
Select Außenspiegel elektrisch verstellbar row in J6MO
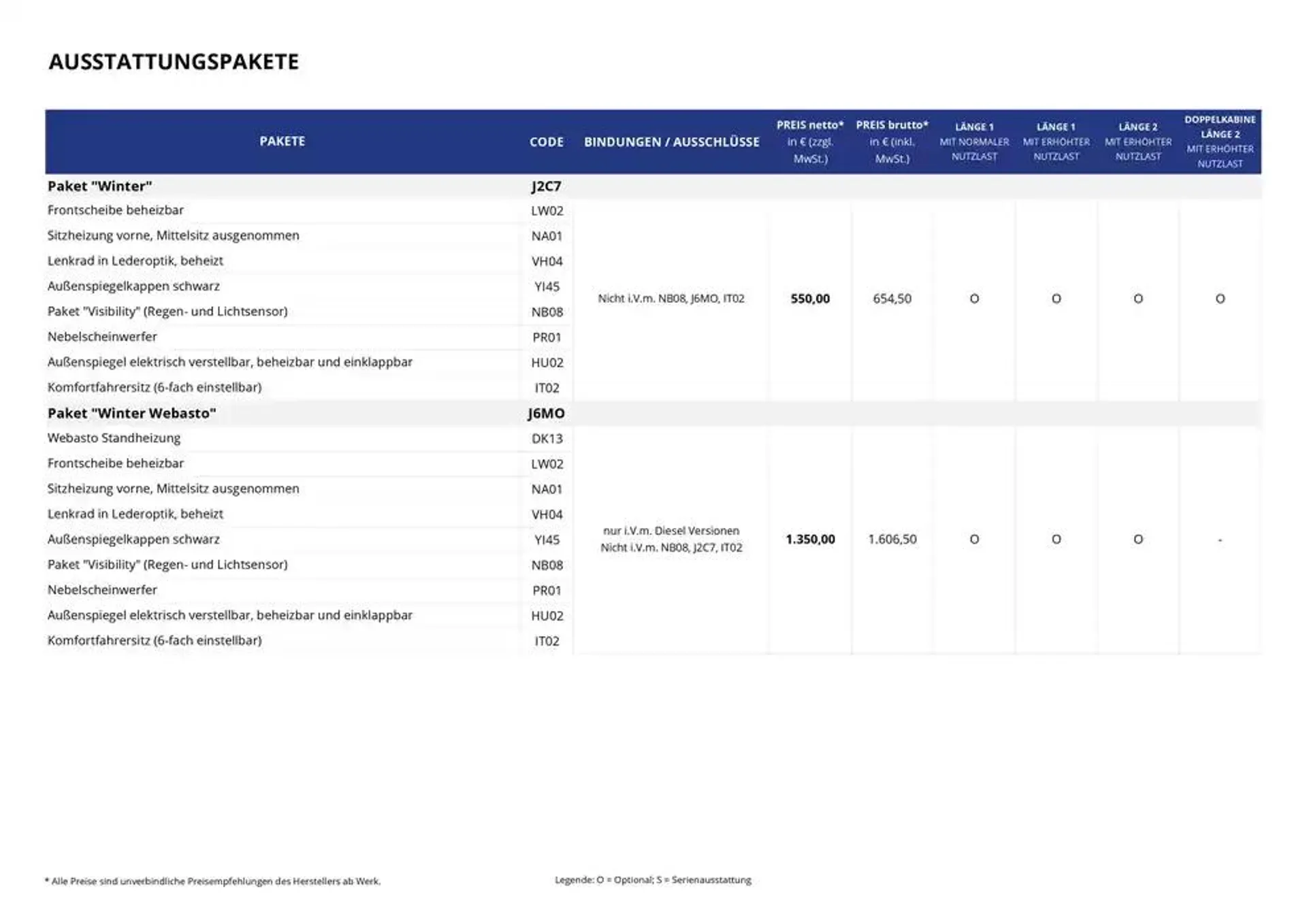tap(229, 615)
